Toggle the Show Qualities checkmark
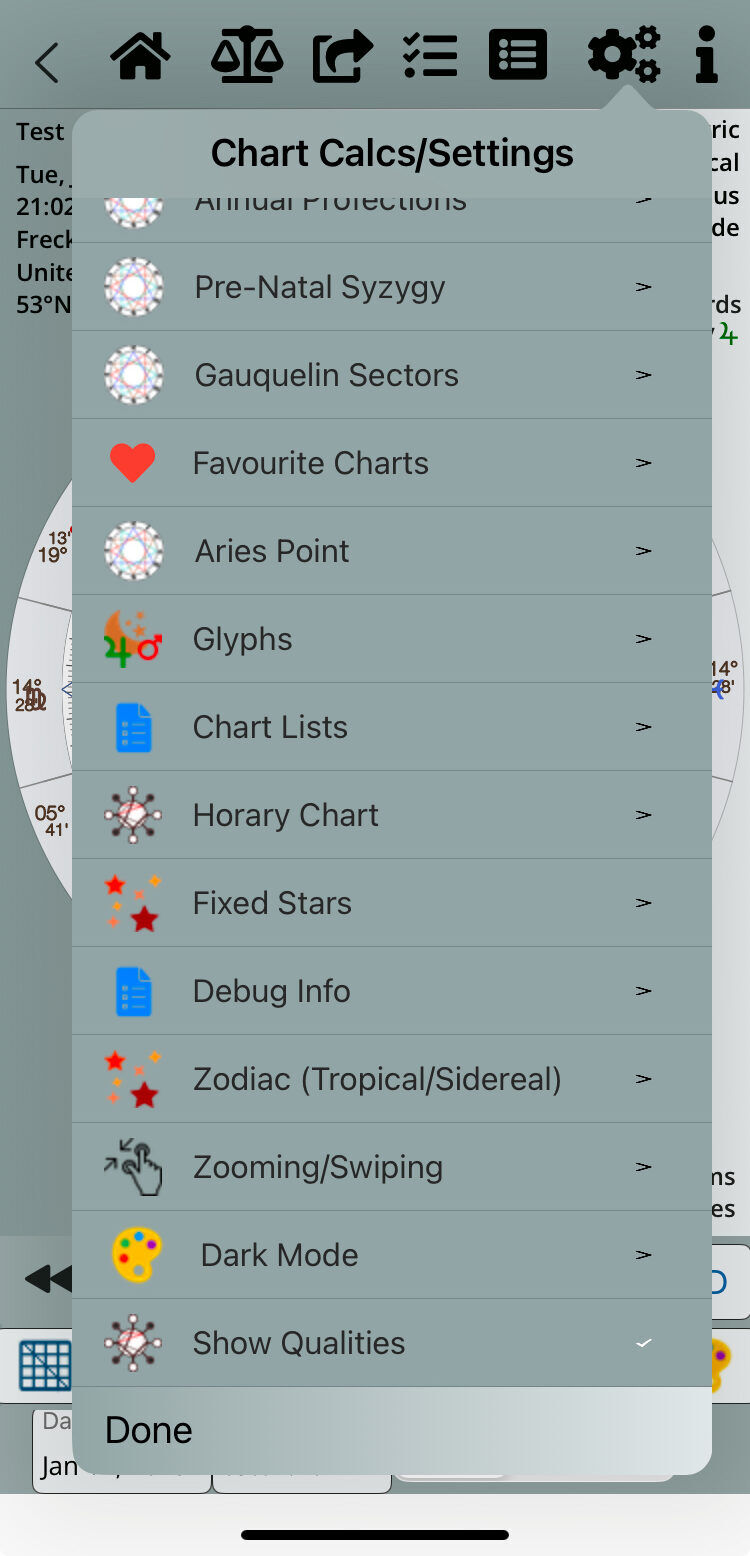750x1556 pixels. pos(644,1343)
